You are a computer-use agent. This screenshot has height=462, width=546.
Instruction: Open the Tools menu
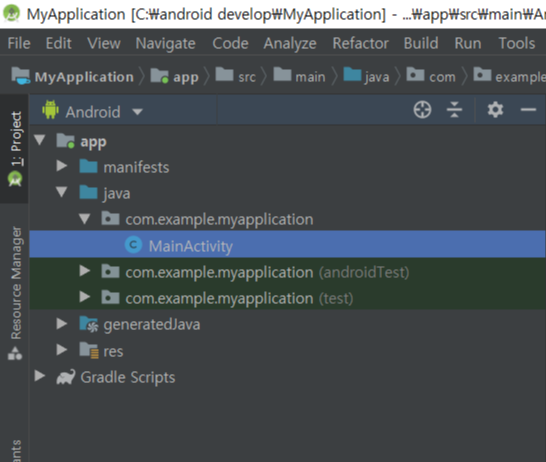(x=517, y=44)
